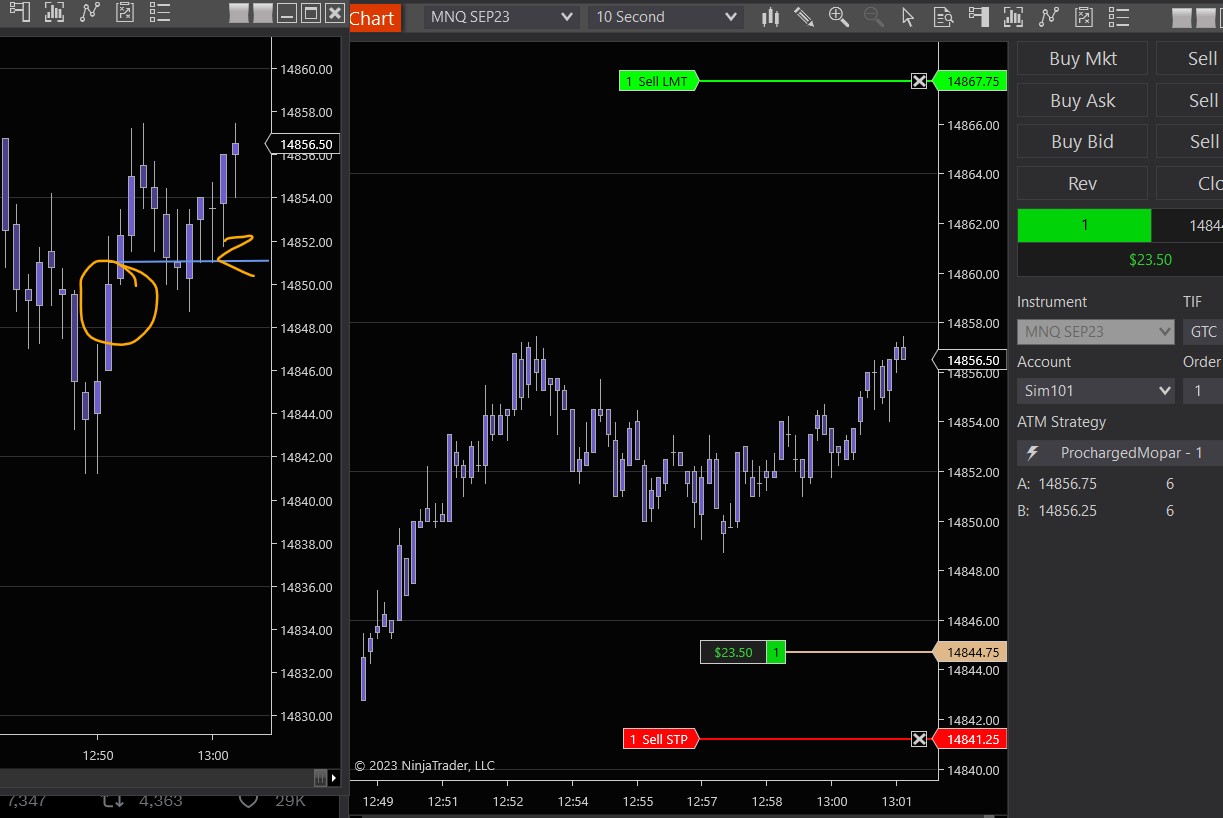Image resolution: width=1223 pixels, height=818 pixels.
Task: Click 14856.50 last price marker in left chart
Action: (305, 144)
